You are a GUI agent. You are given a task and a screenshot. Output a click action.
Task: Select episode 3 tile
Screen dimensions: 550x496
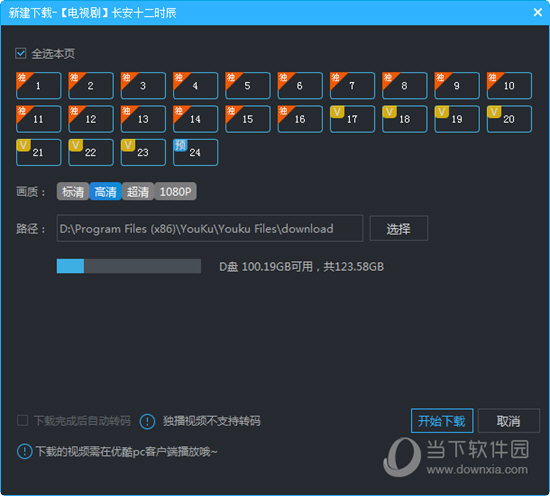pyautogui.click(x=143, y=86)
